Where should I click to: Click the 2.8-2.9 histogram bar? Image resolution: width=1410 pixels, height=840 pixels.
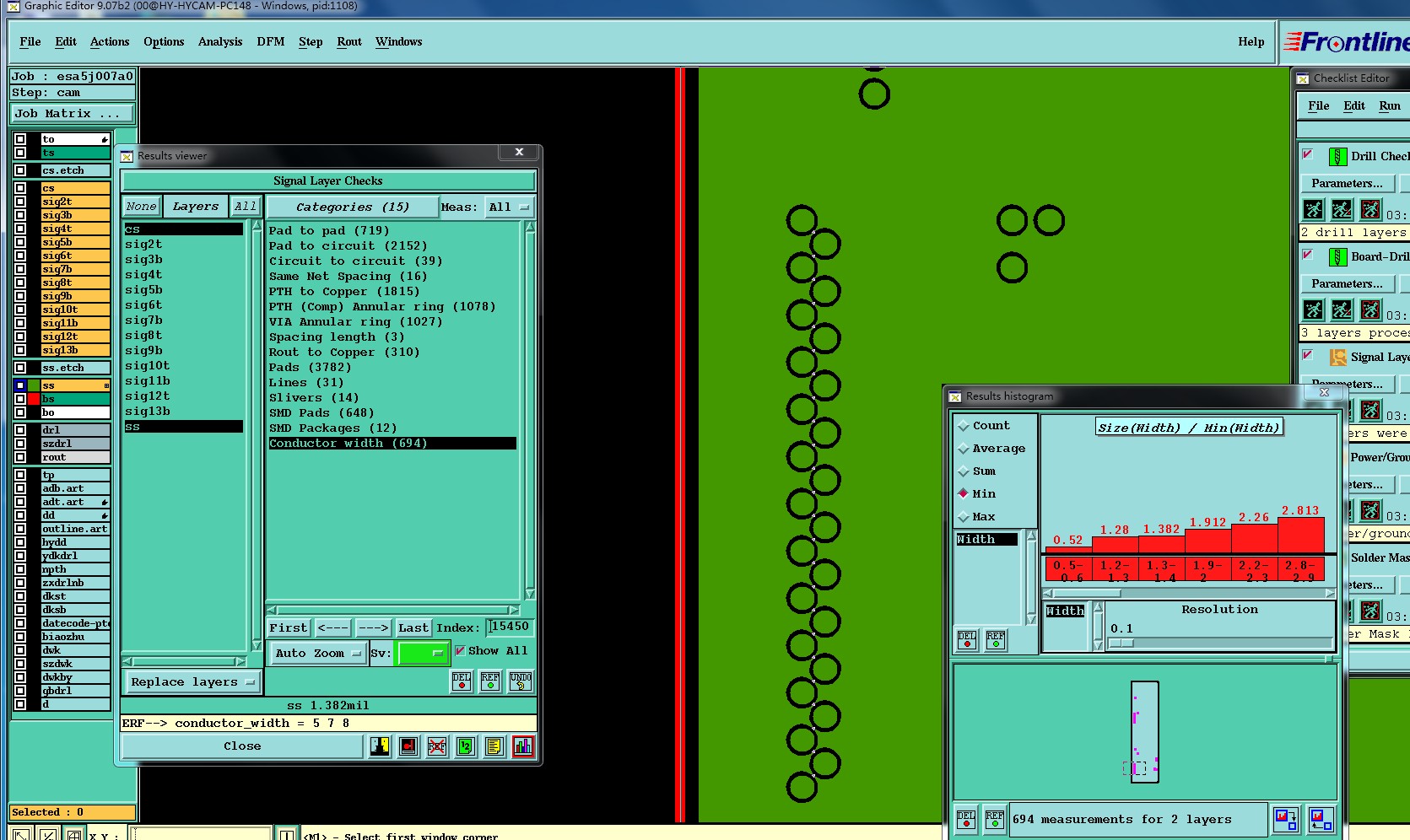[1302, 535]
